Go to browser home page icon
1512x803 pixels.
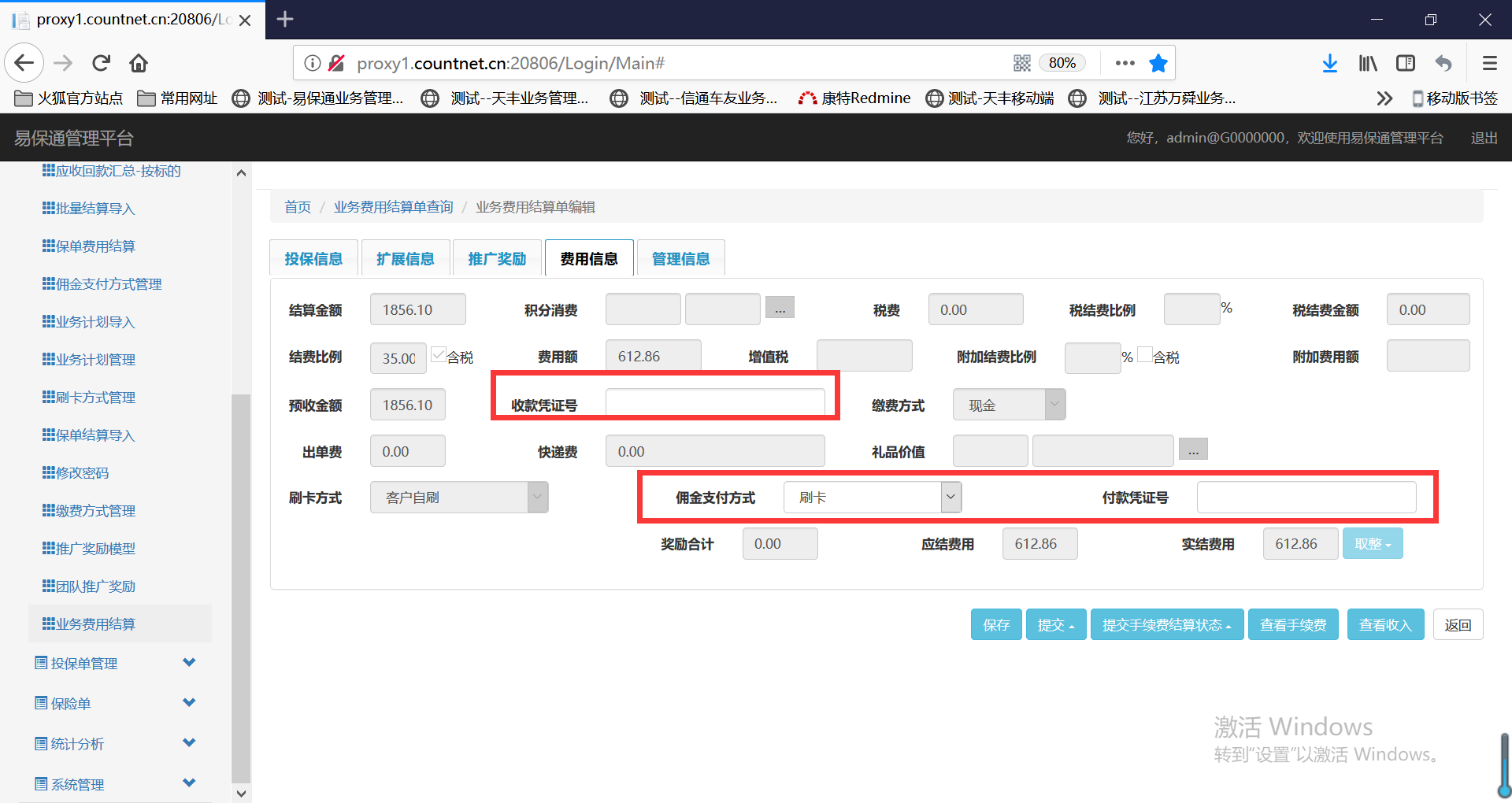click(x=139, y=63)
